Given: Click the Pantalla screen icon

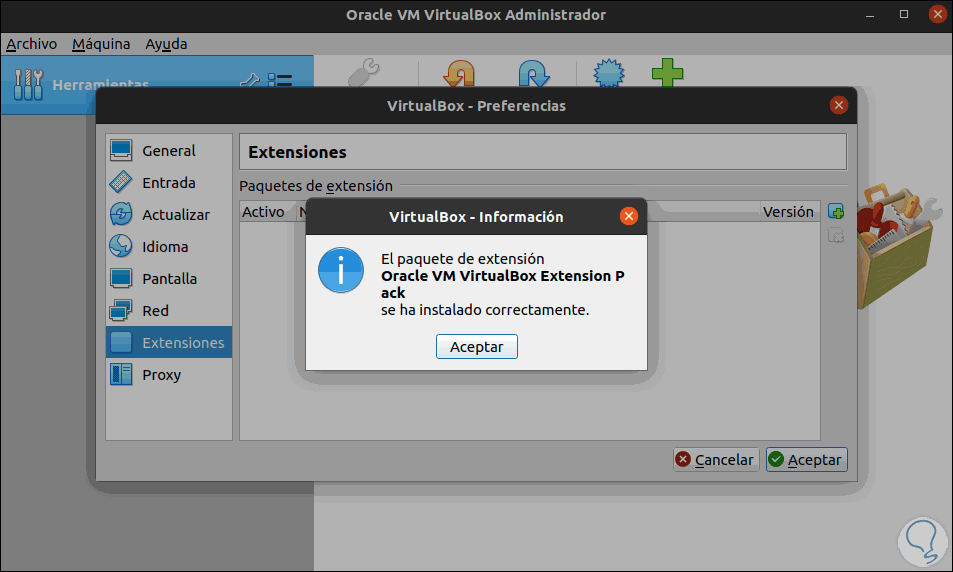Looking at the screenshot, I should point(121,278).
